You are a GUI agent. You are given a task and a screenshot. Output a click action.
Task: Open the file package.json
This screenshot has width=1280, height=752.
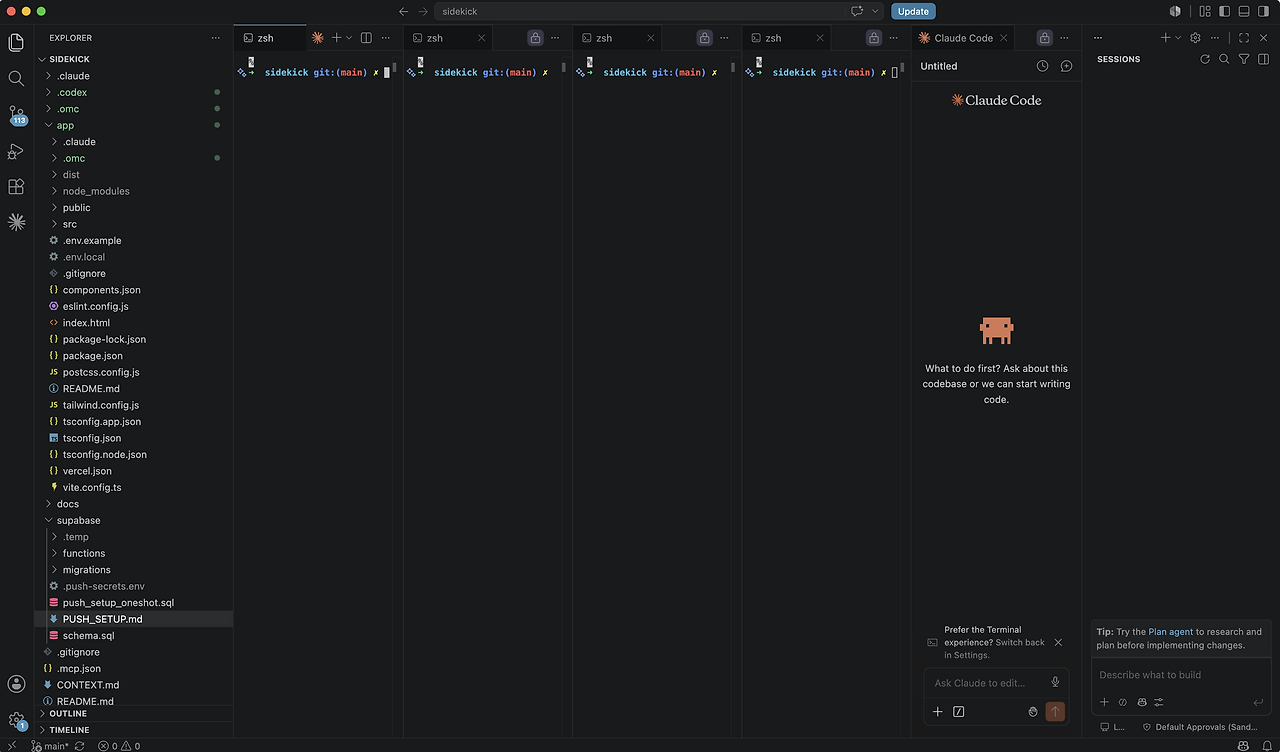134,355
